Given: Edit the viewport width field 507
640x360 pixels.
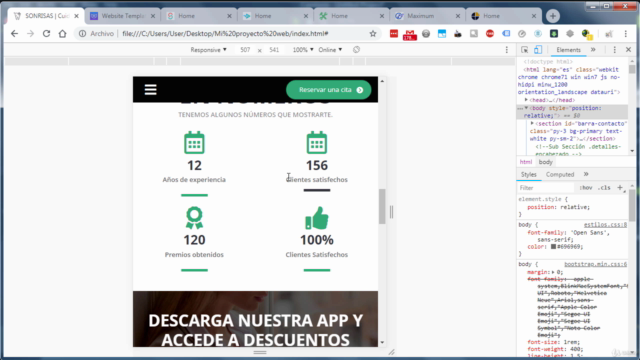Looking at the screenshot, I should pyautogui.click(x=245, y=50).
